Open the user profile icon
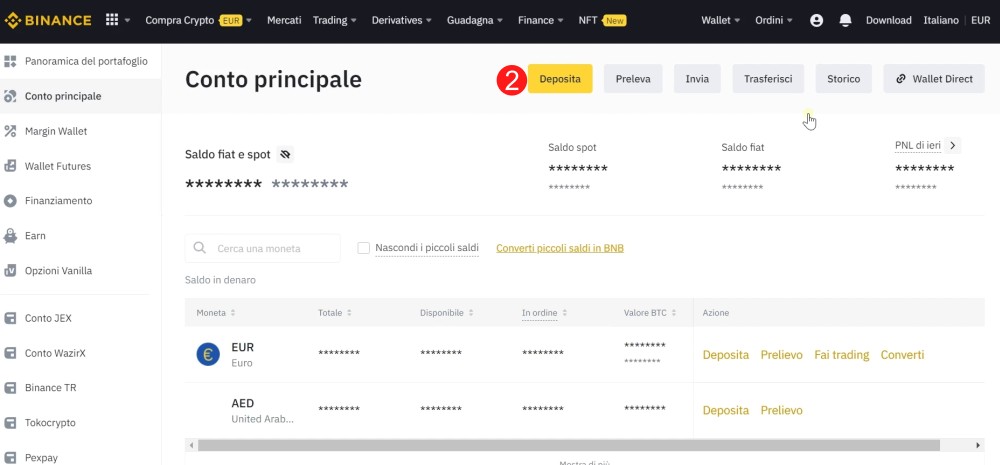 pyautogui.click(x=816, y=20)
